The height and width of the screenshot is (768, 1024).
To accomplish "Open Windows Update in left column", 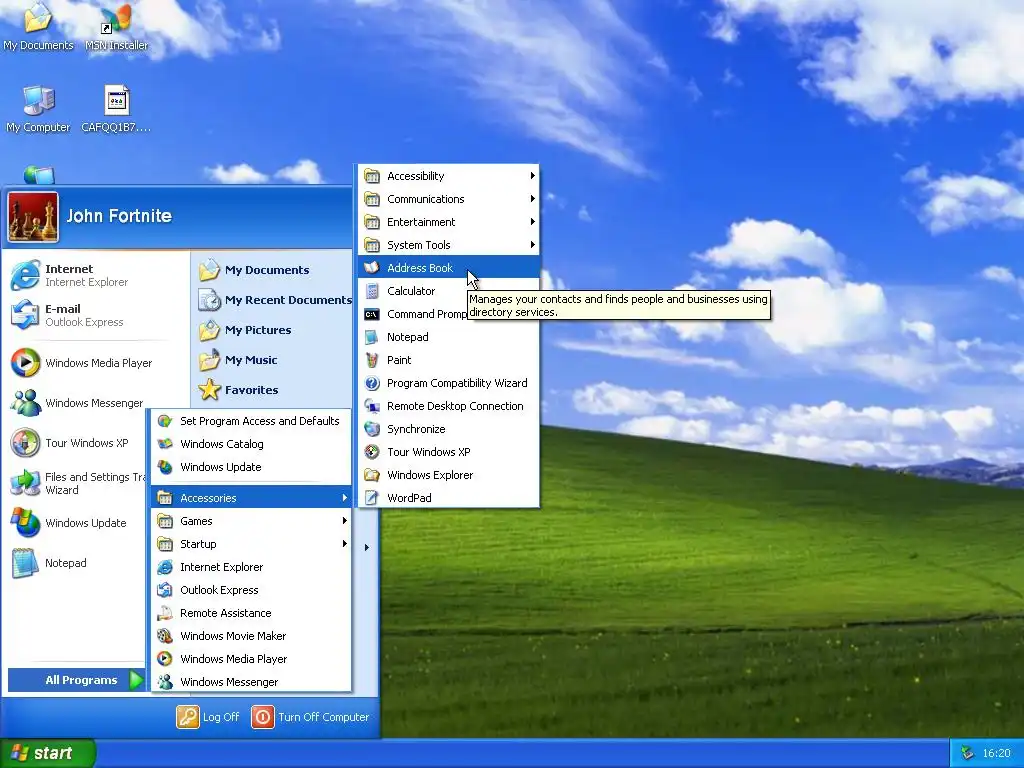I will [69, 523].
